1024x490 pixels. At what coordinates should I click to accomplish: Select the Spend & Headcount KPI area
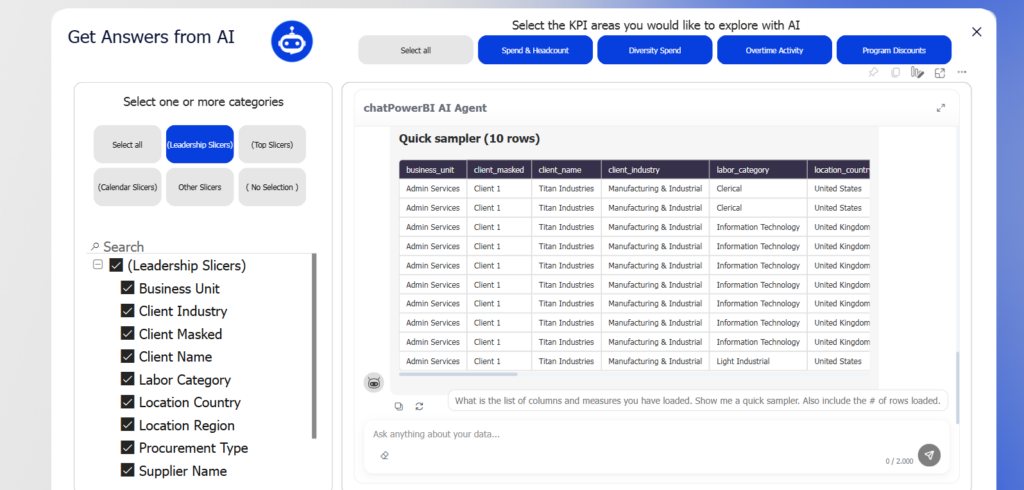tap(535, 50)
